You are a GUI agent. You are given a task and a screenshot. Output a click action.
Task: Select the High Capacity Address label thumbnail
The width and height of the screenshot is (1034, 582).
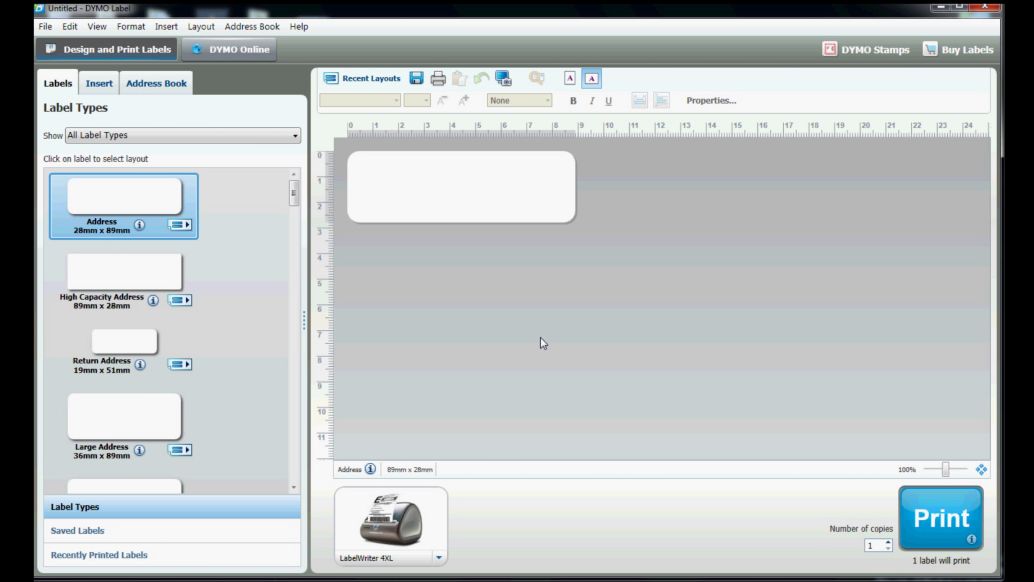124,271
